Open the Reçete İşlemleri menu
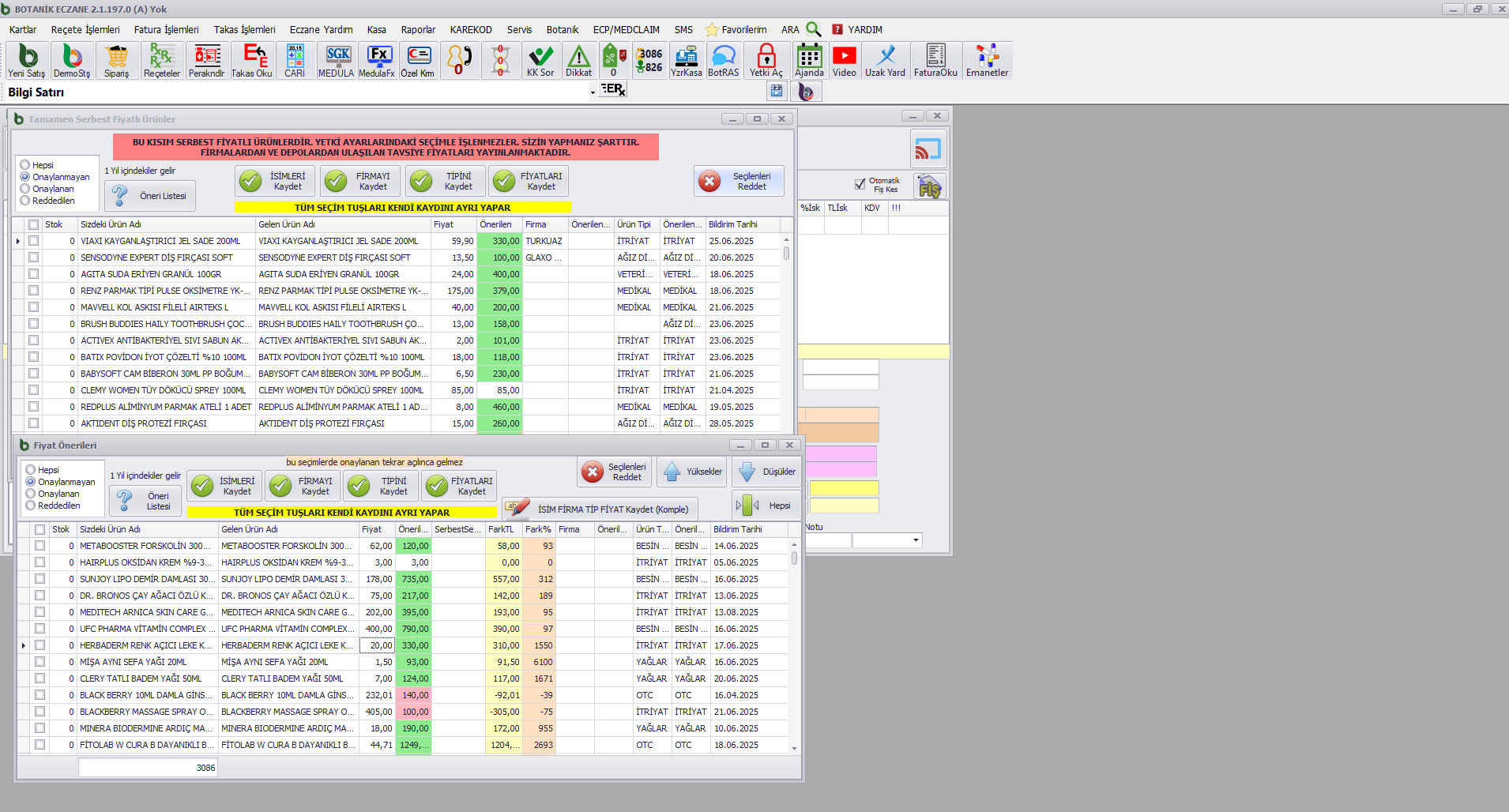The height and width of the screenshot is (812, 1509). (x=85, y=30)
